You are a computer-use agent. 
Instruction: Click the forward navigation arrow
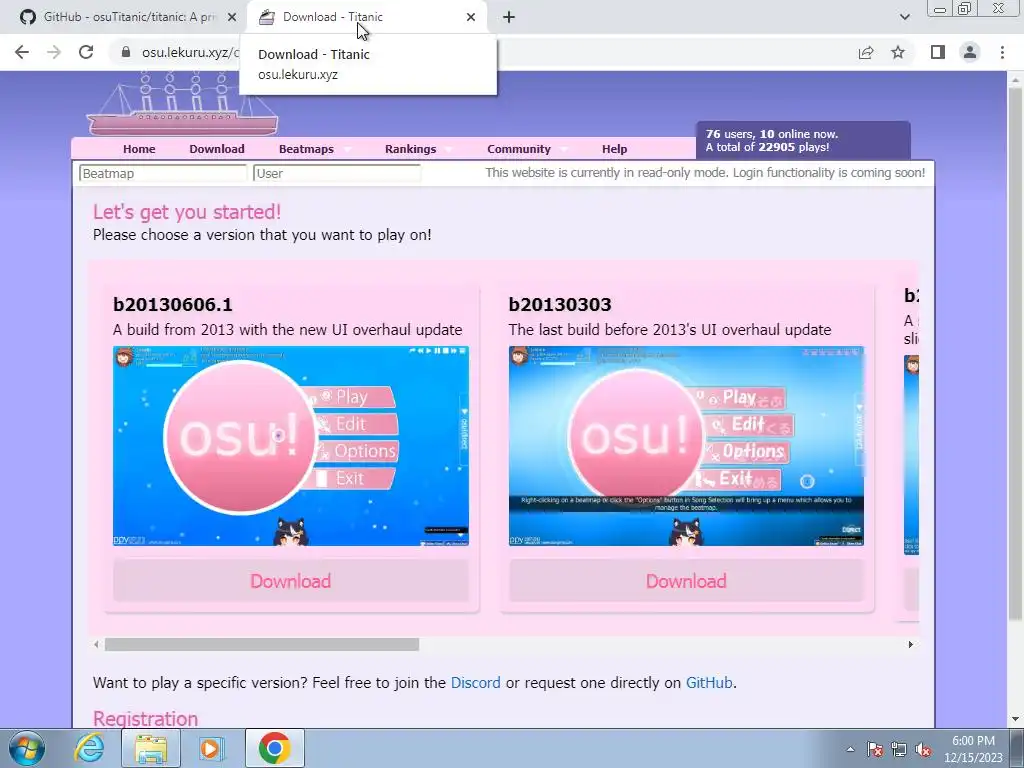tap(54, 52)
